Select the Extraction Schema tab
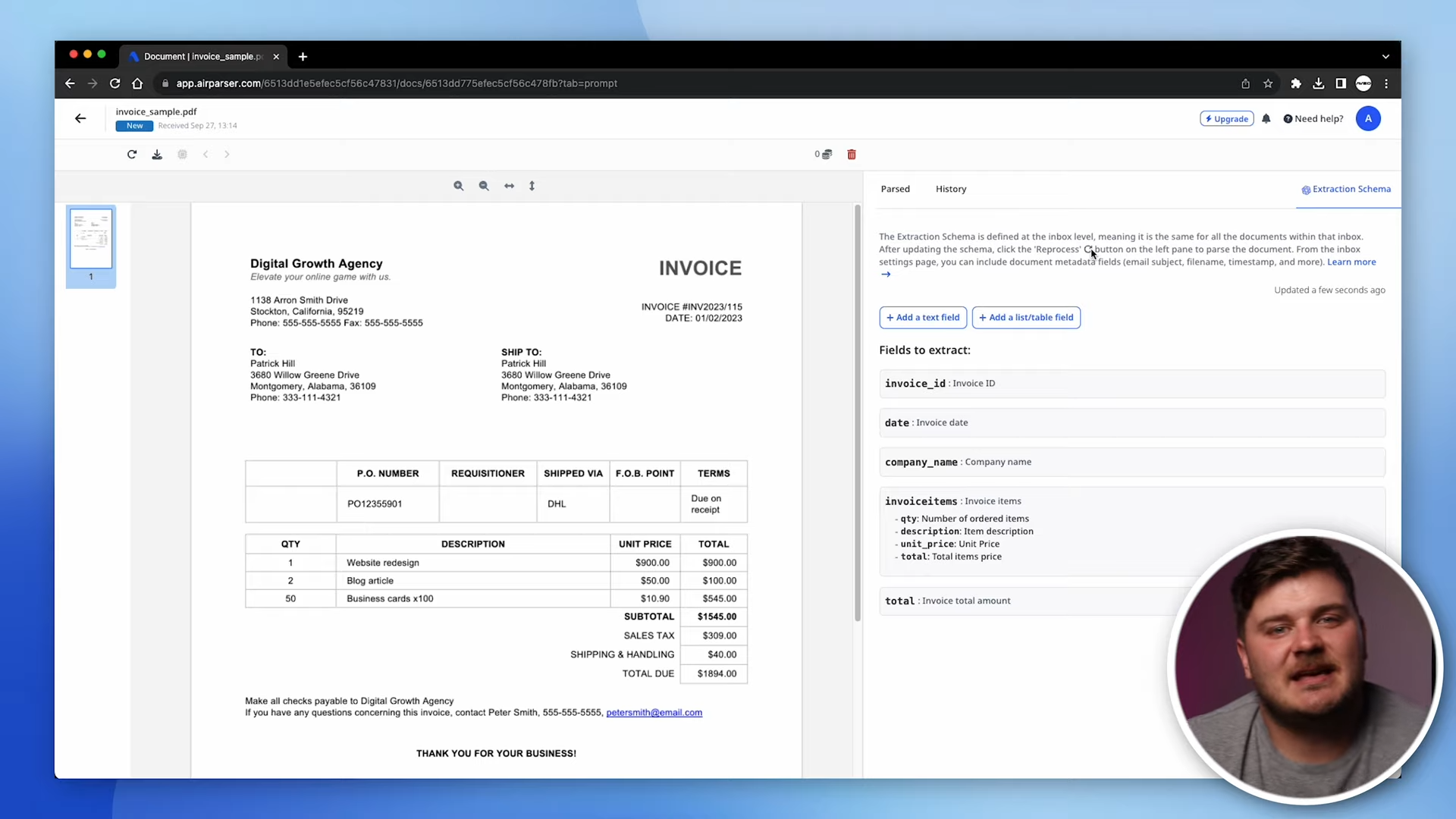This screenshot has height=819, width=1456. (x=1346, y=190)
